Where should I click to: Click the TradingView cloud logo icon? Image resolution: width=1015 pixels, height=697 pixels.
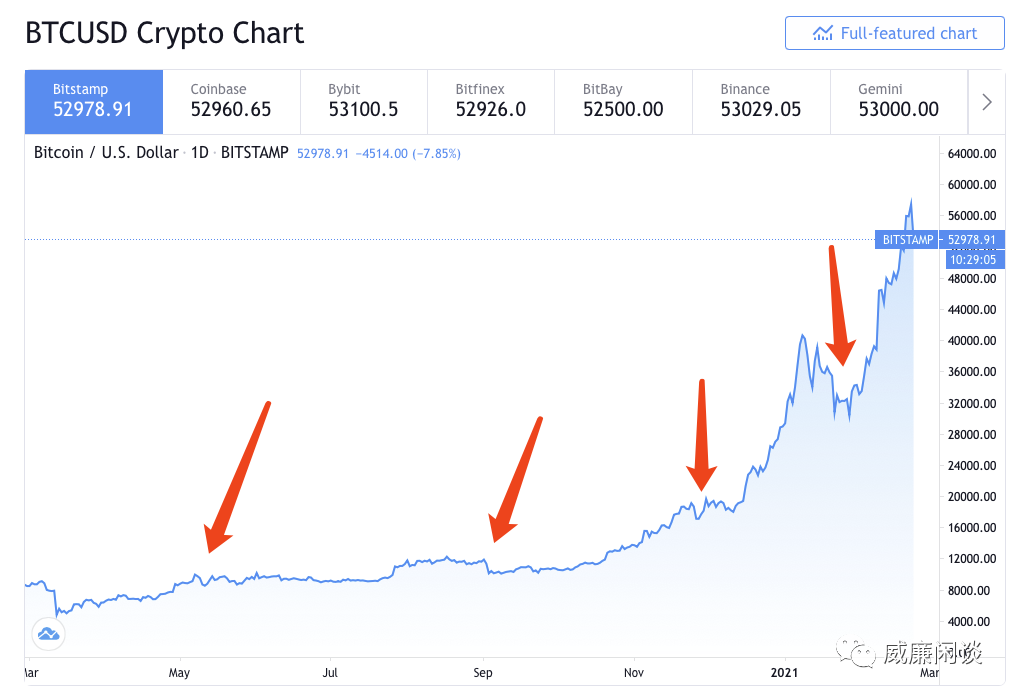[49, 634]
